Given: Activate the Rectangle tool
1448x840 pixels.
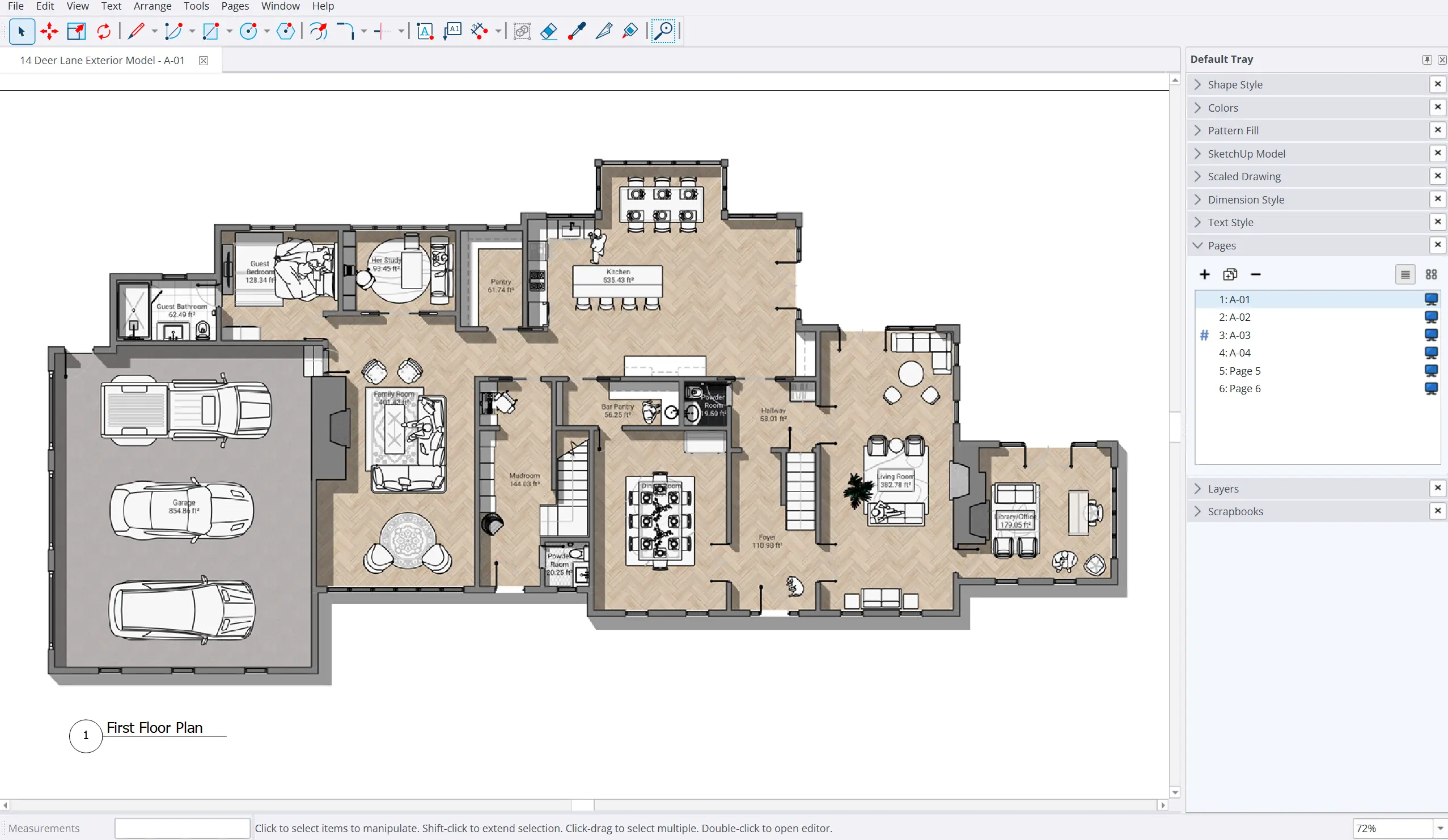Looking at the screenshot, I should (210, 31).
